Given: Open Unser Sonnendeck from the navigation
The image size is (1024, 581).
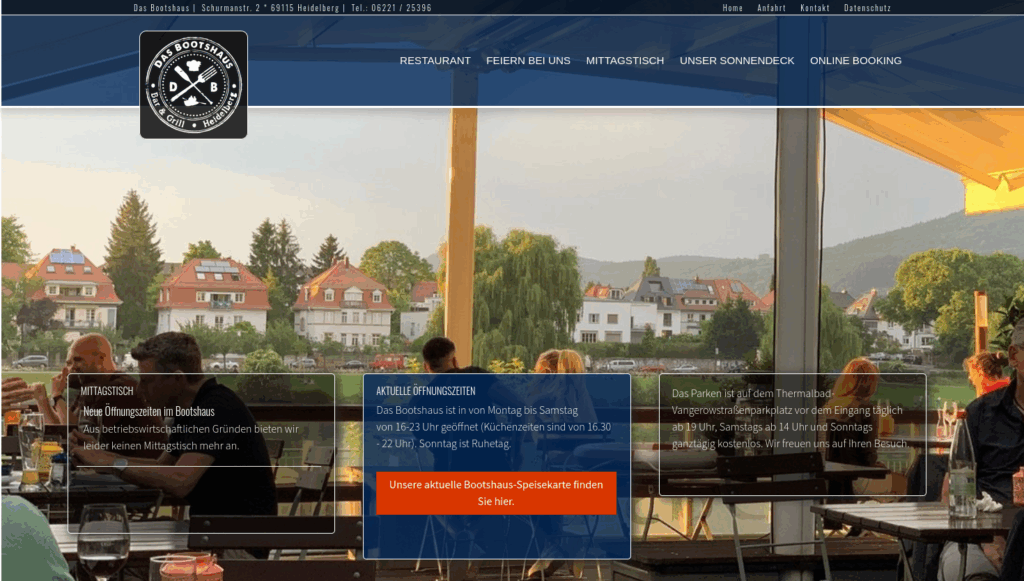Looking at the screenshot, I should pyautogui.click(x=736, y=61).
